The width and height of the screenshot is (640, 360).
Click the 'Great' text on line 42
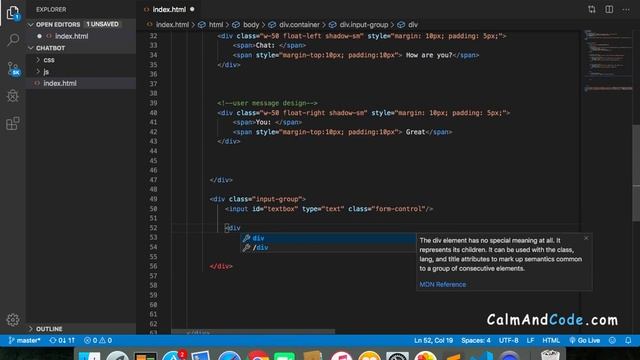(415, 132)
